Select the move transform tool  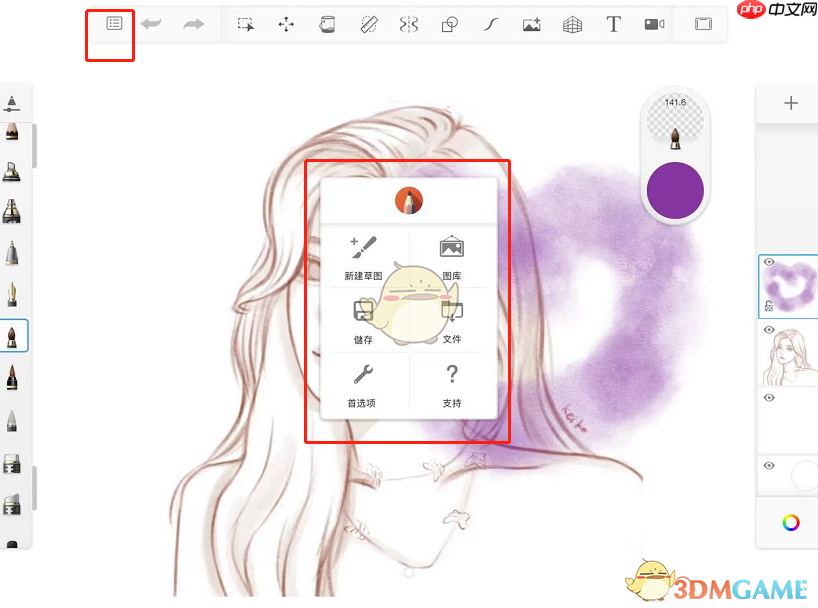click(286, 24)
